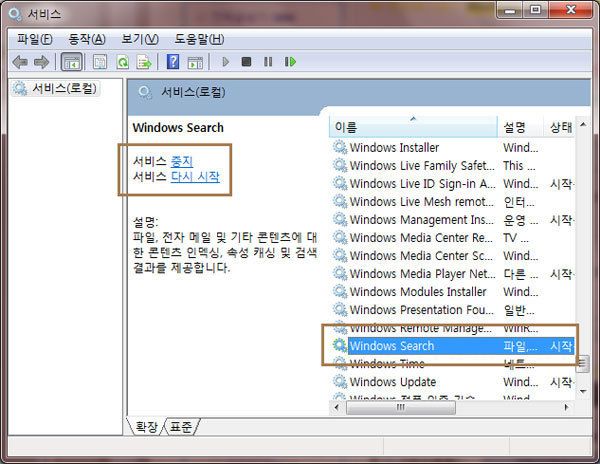Click the TV description of Media Center Re...
This screenshot has width=600, height=464.
[x=515, y=238]
